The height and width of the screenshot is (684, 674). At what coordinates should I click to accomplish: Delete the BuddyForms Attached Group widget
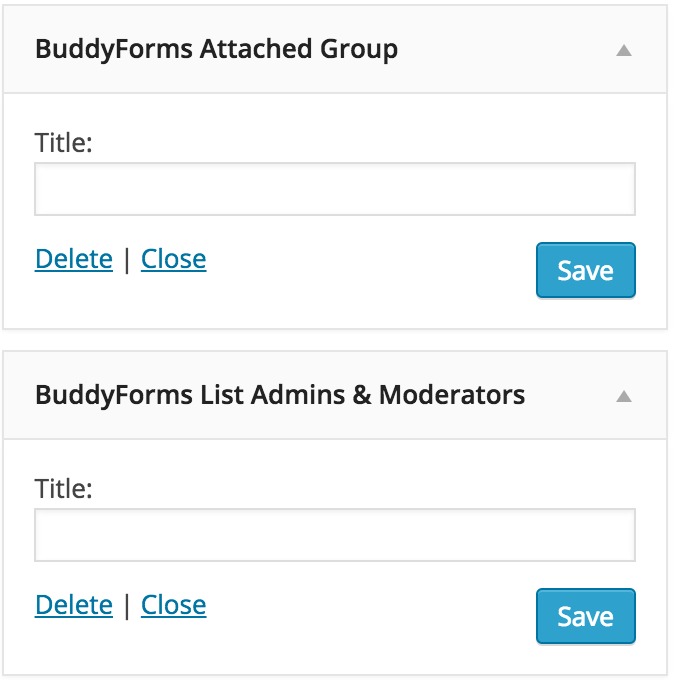pos(74,259)
